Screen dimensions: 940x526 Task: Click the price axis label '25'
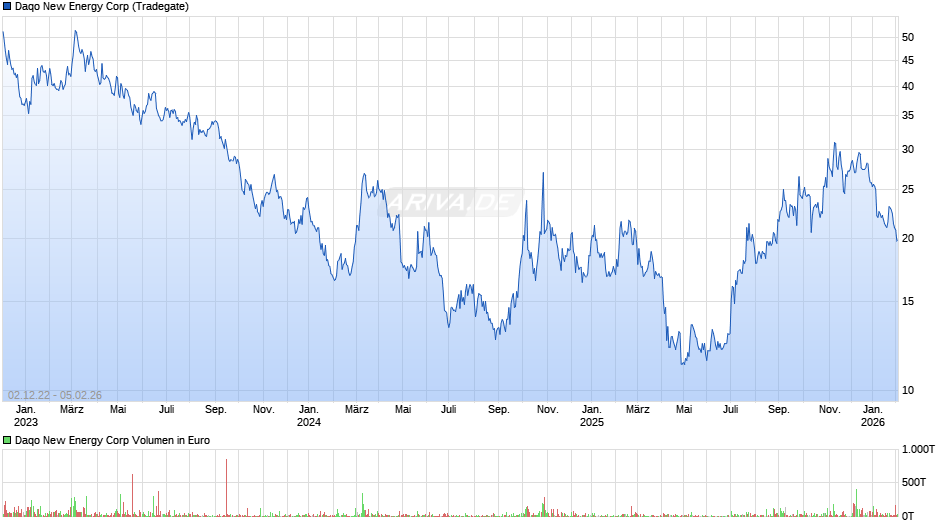tap(908, 190)
